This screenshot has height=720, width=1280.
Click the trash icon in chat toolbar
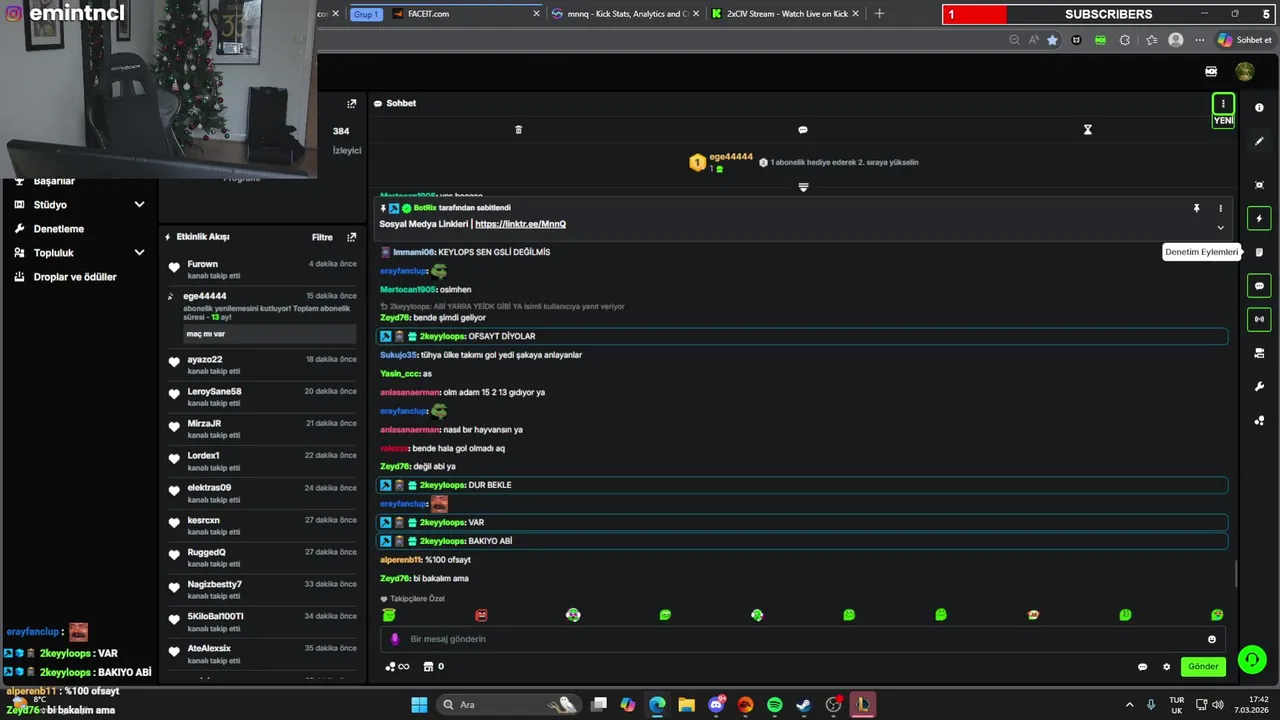(x=518, y=130)
